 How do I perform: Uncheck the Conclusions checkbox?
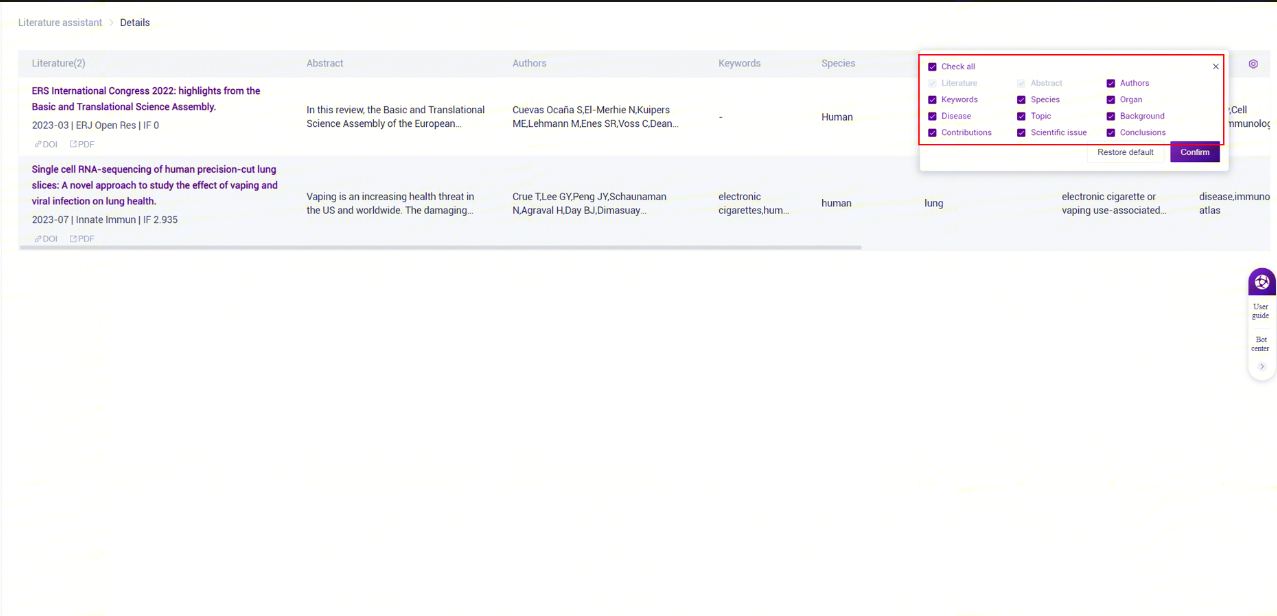1111,132
